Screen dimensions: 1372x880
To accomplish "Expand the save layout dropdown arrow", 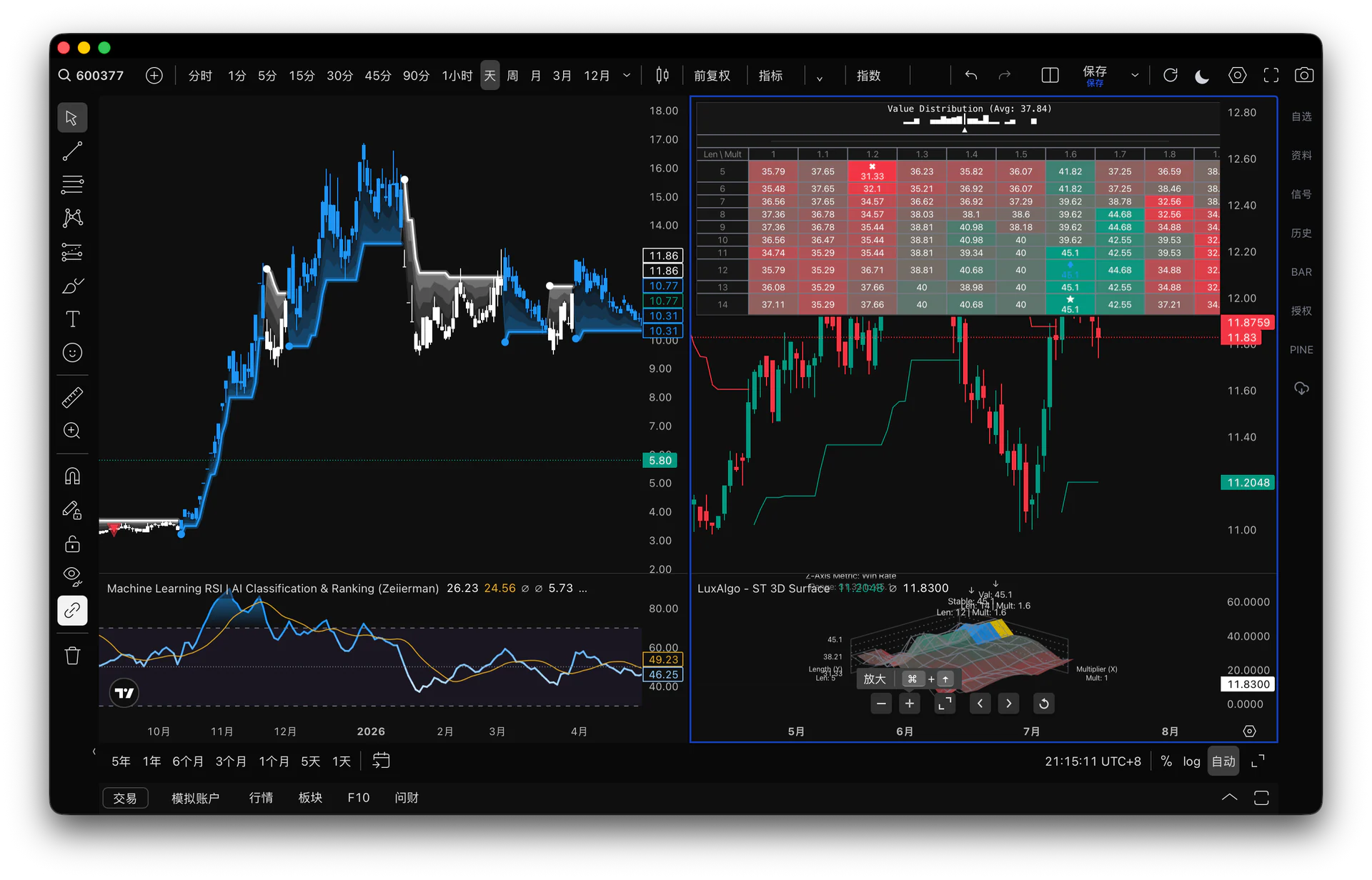I will pos(1135,76).
